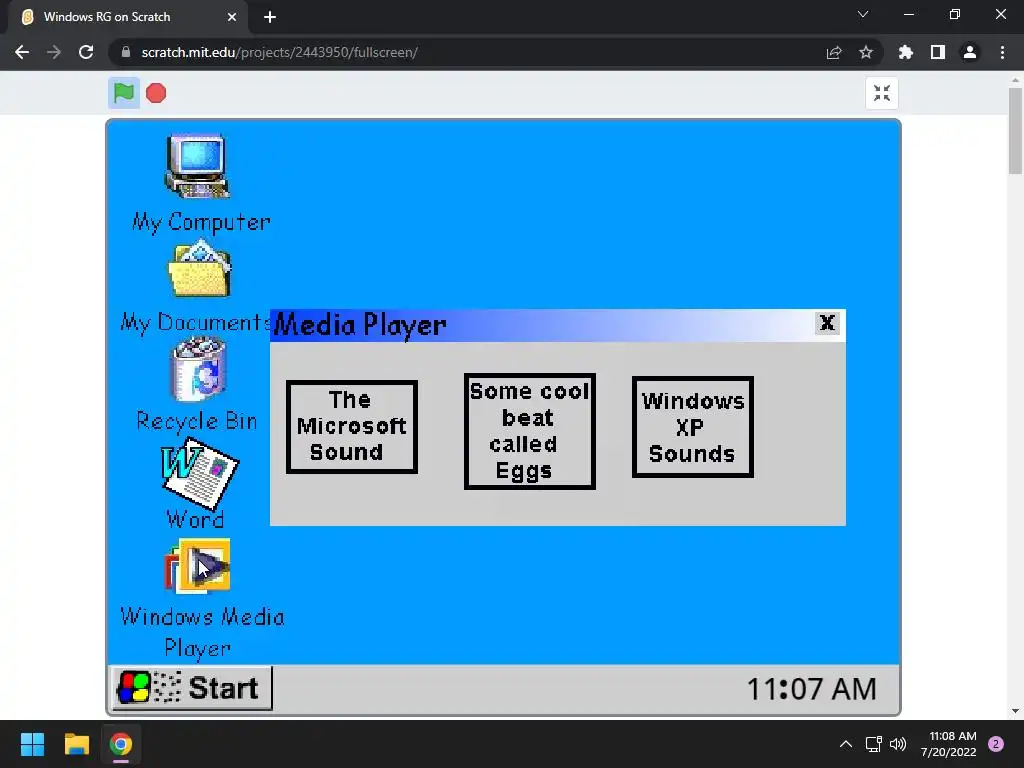
Task: Click Chrome icon in Windows taskbar
Action: (x=121, y=744)
